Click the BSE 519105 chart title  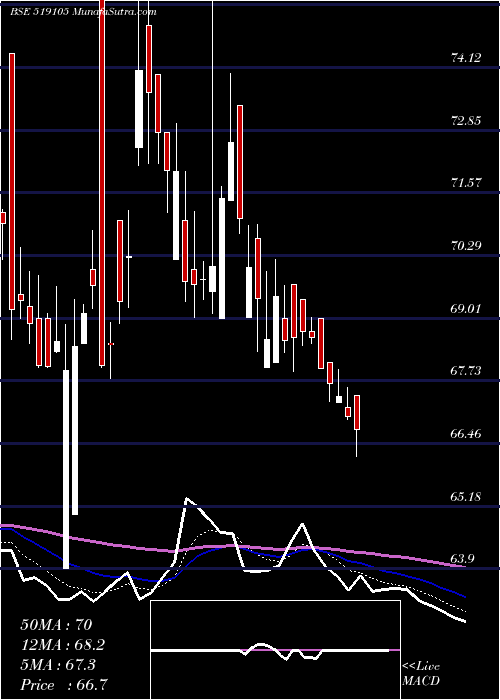point(83,12)
